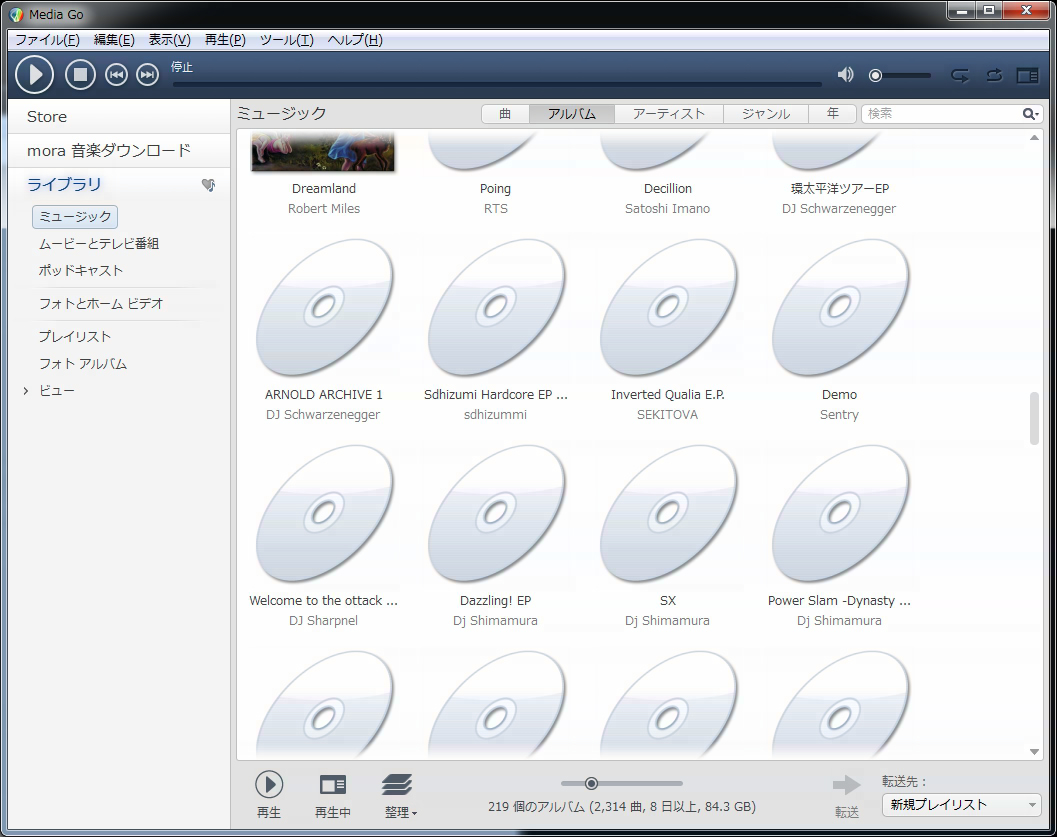Viewport: 1057px width, 837px height.
Task: Open the 新規プレイリスト destination dropdown
Action: tap(961, 805)
